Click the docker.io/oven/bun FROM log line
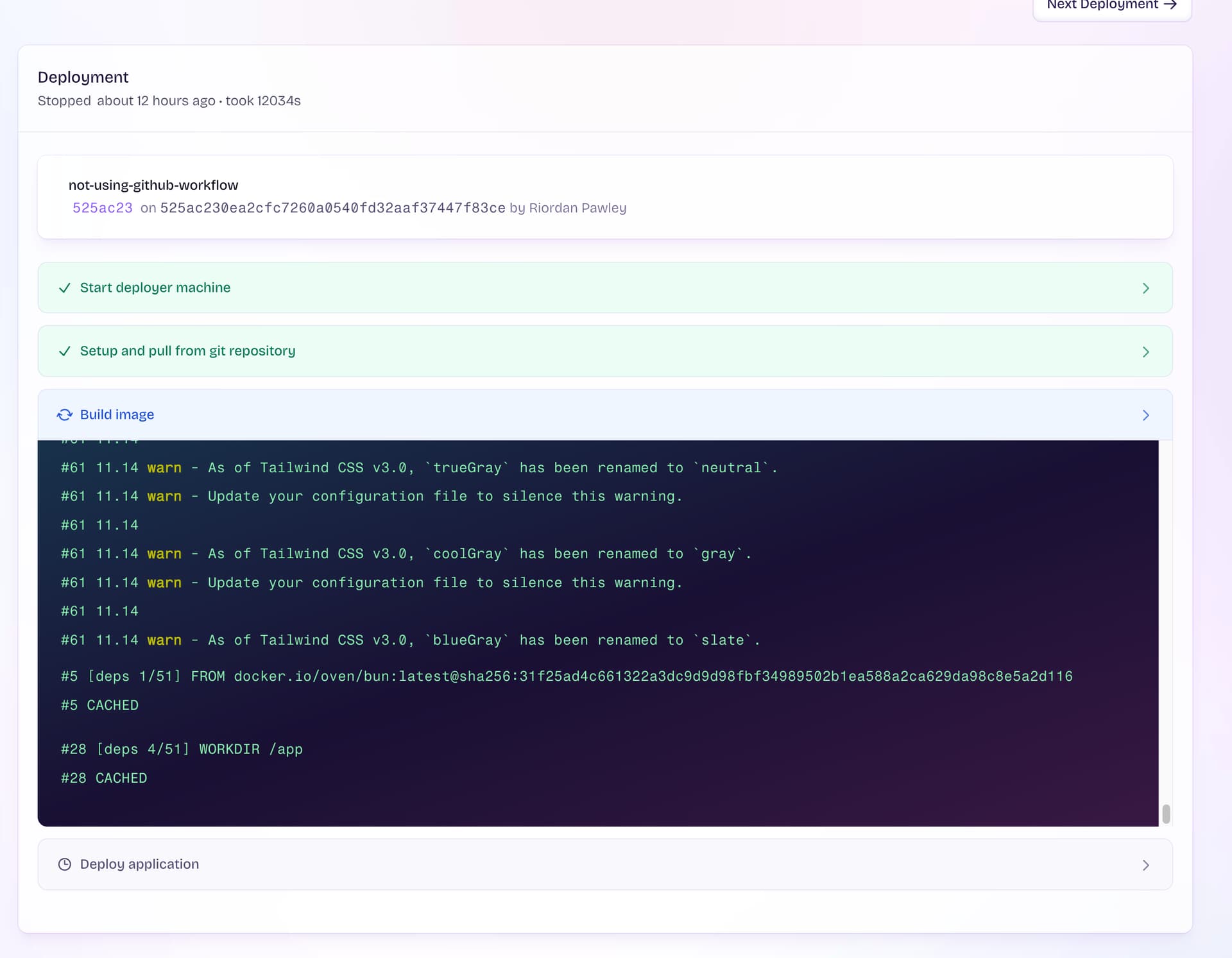The image size is (1232, 958). (567, 676)
